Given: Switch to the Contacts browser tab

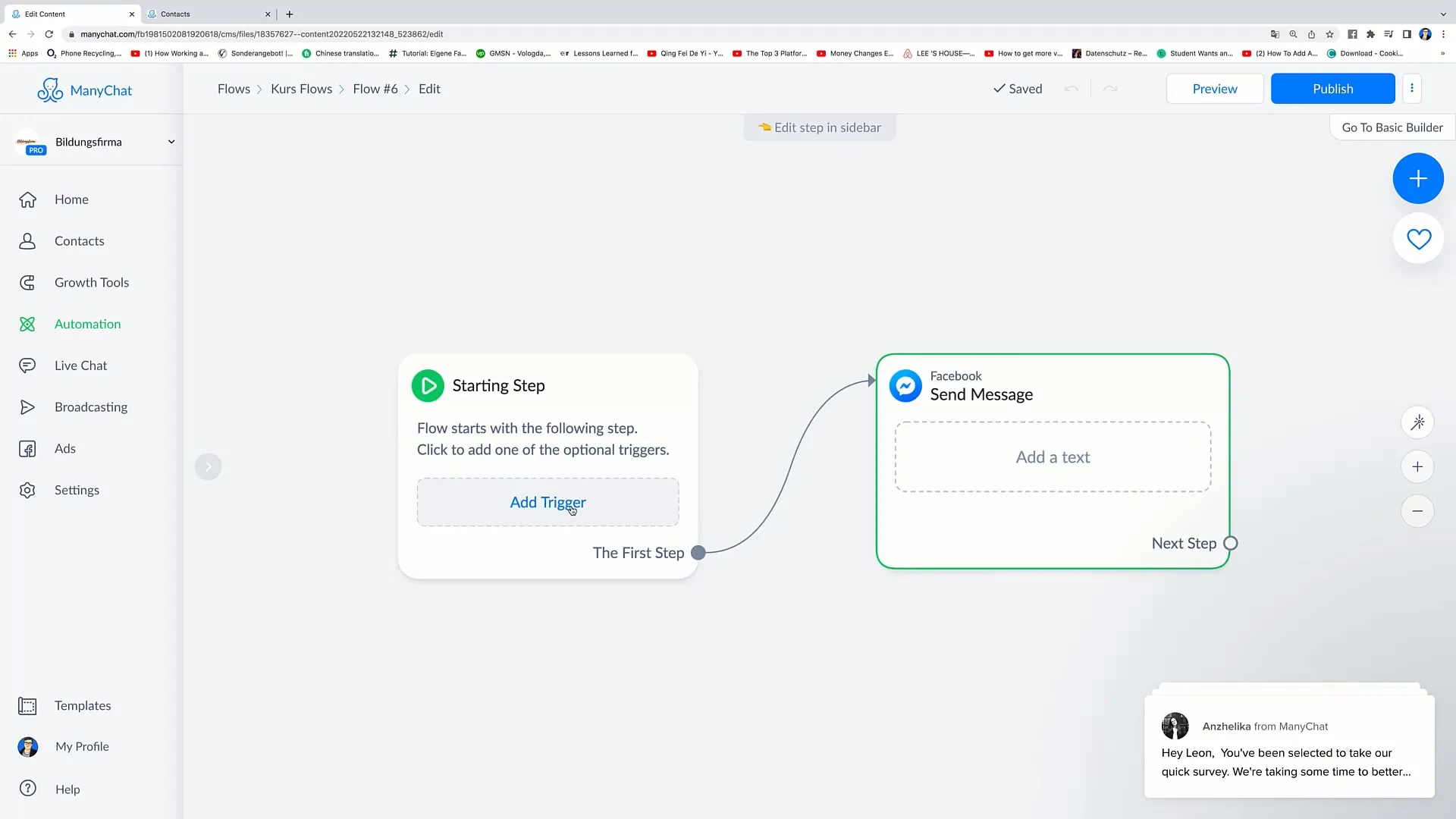Looking at the screenshot, I should pos(205,14).
